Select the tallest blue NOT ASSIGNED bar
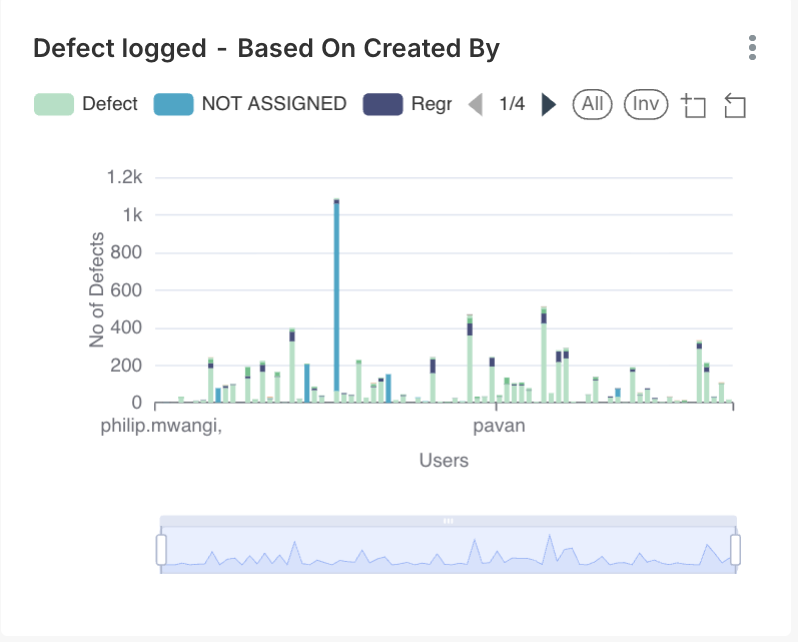 coord(337,300)
